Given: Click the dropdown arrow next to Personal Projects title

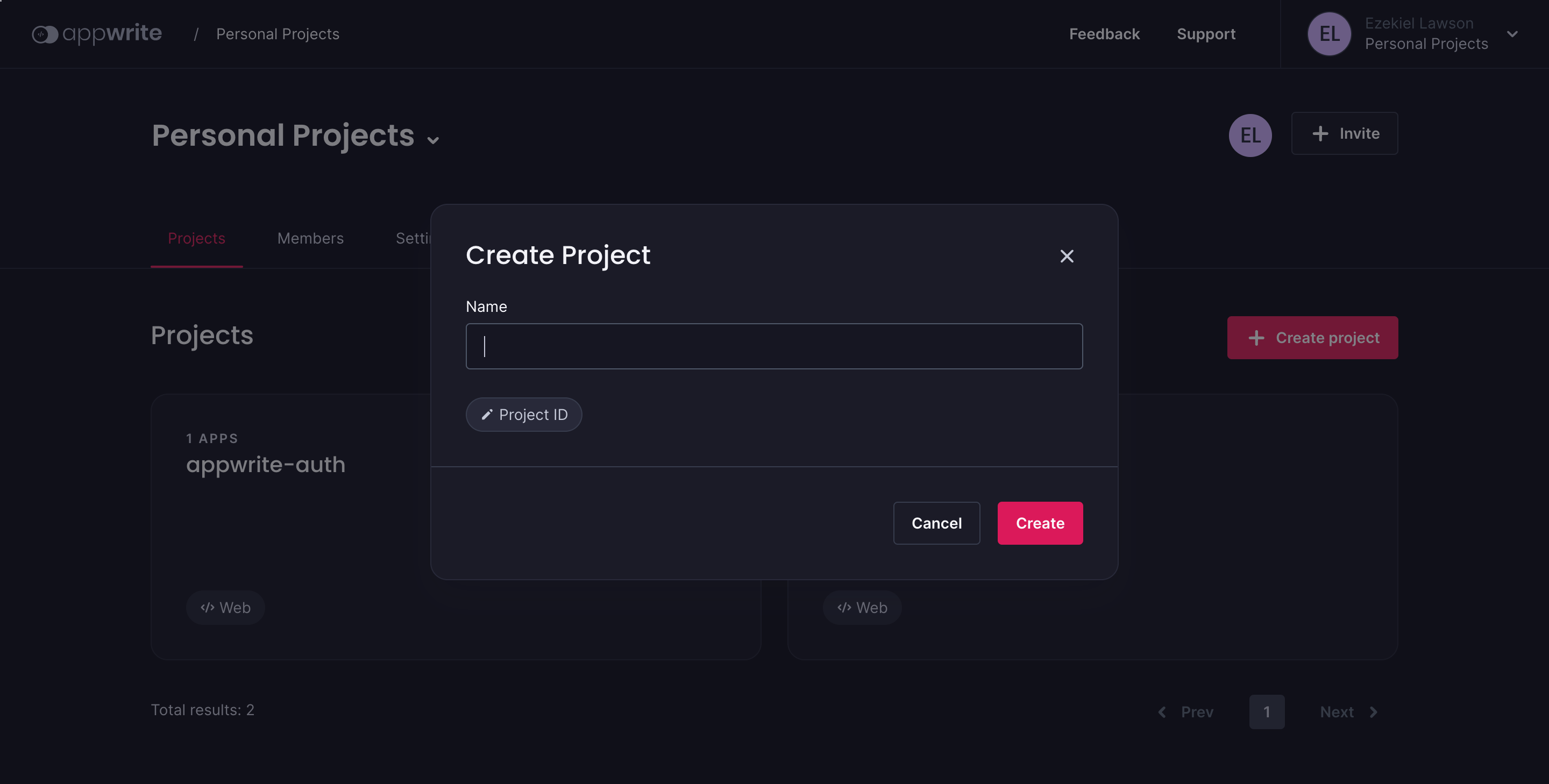Looking at the screenshot, I should tap(434, 140).
